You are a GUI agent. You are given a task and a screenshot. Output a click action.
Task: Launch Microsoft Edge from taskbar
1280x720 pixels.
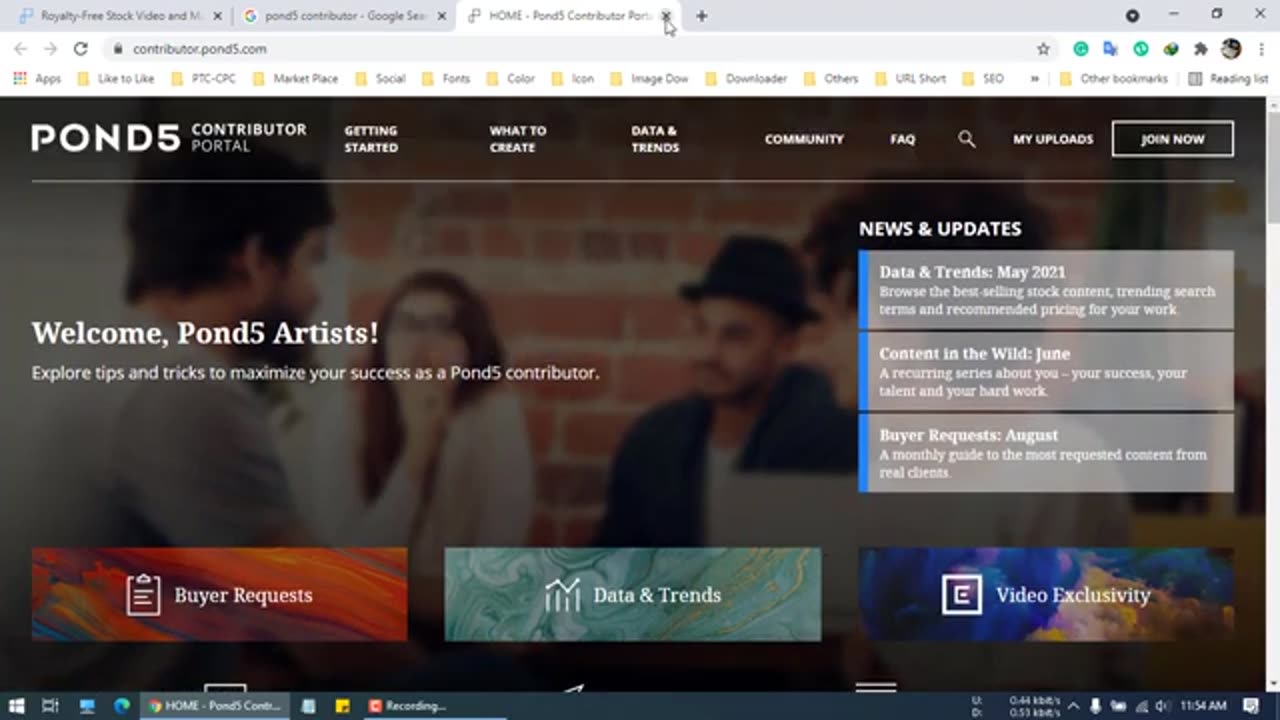coord(121,706)
